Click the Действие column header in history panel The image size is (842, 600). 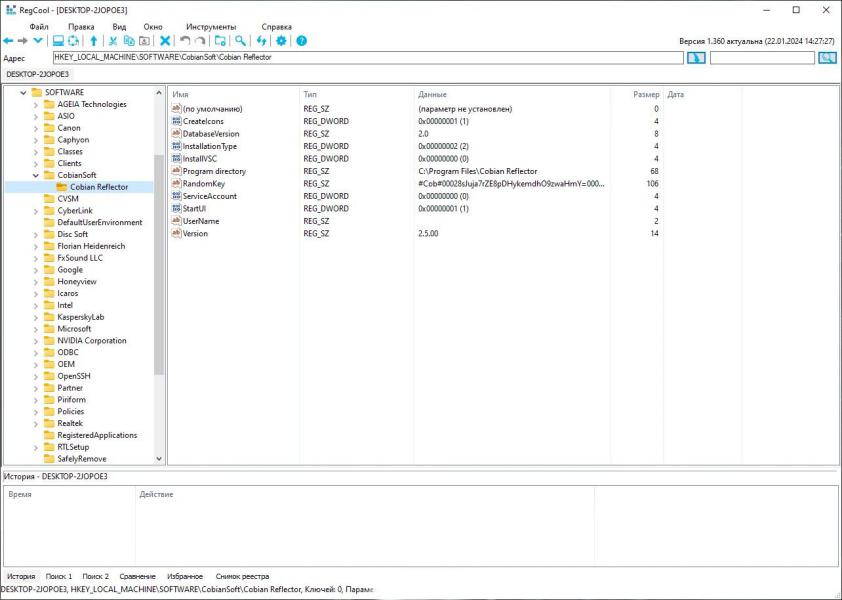click(365, 494)
